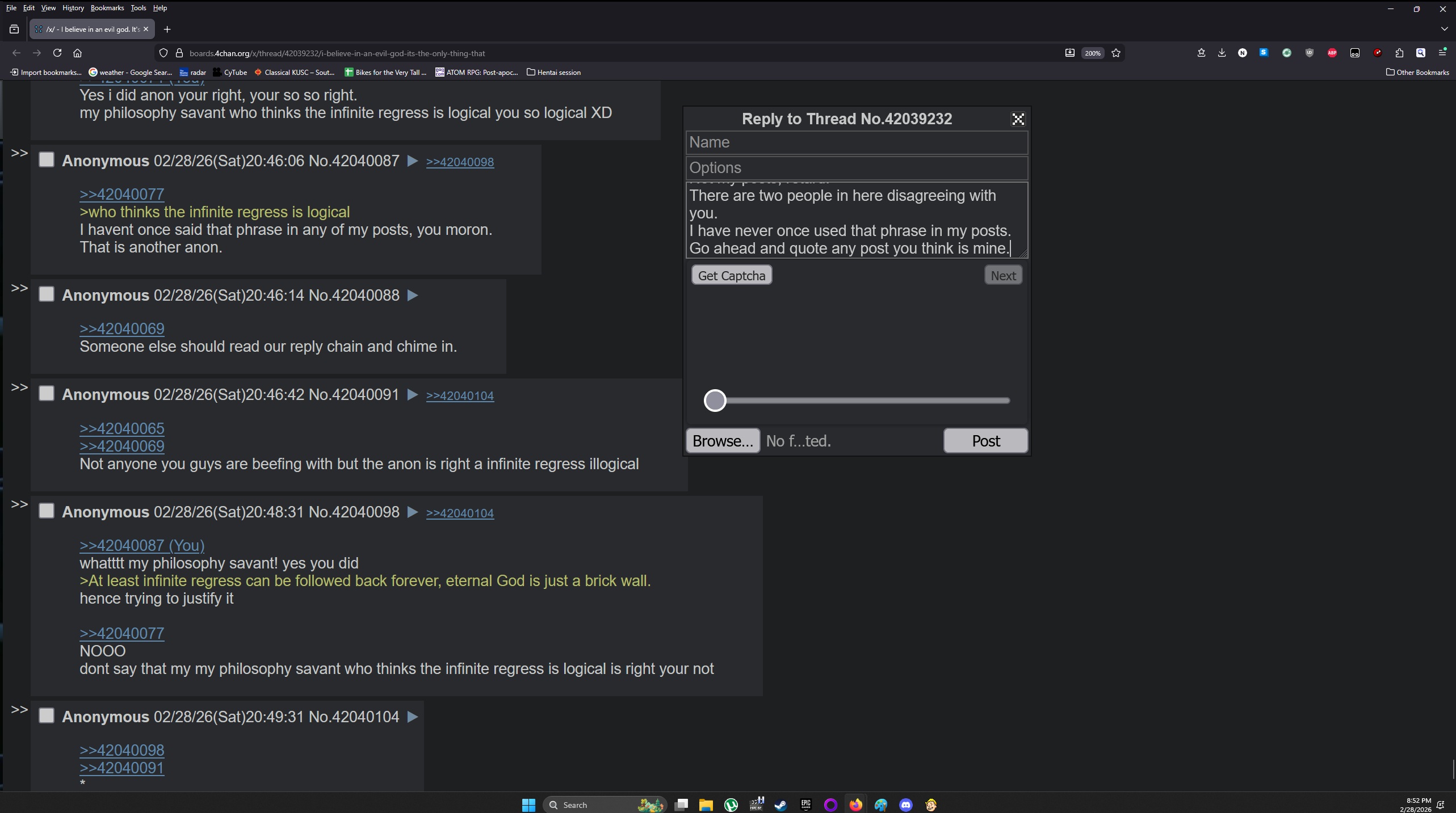Open the Bookmarks menu
The width and height of the screenshot is (1456, 813).
click(107, 8)
